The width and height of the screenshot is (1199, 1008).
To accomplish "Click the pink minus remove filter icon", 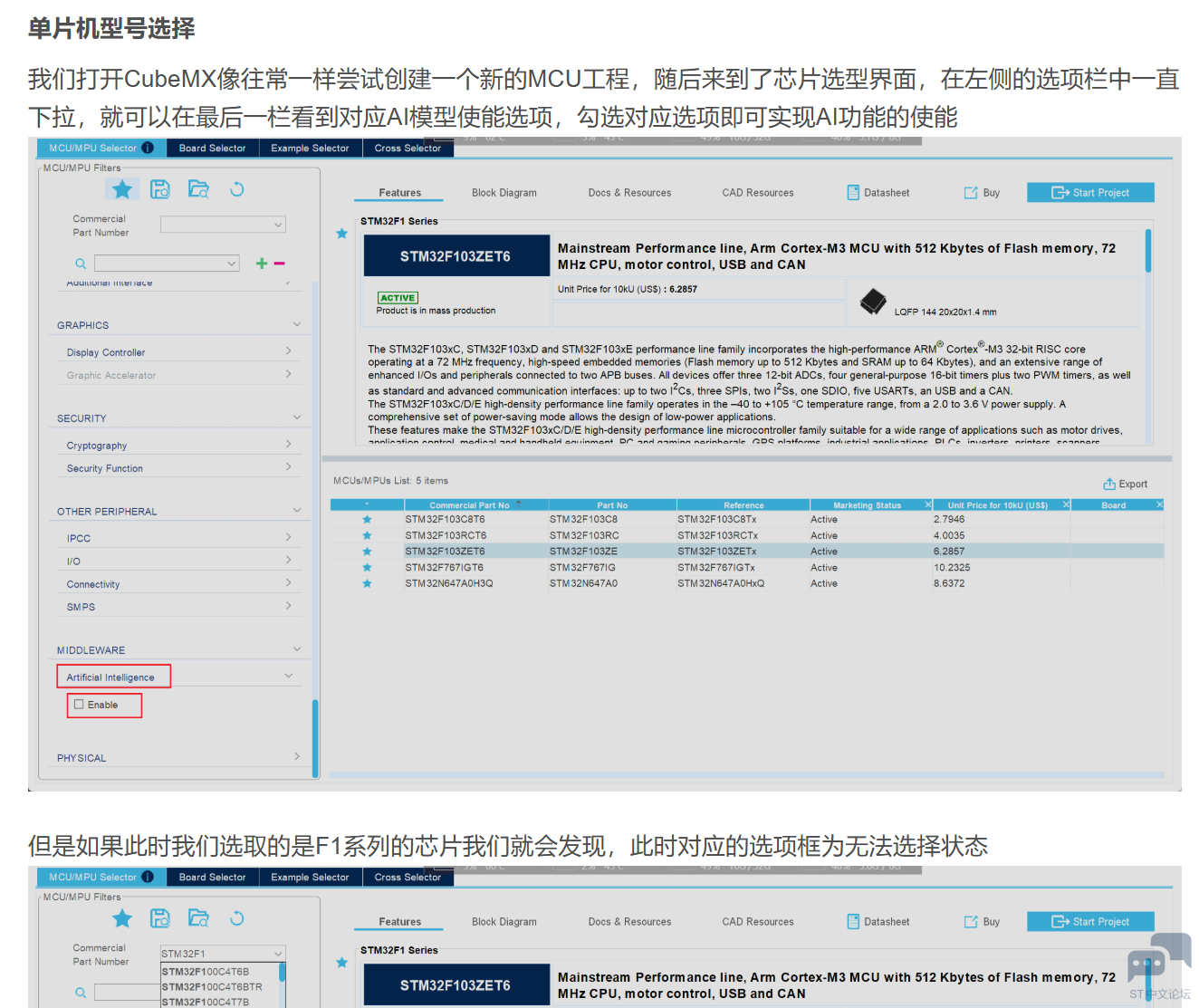I will [x=280, y=264].
